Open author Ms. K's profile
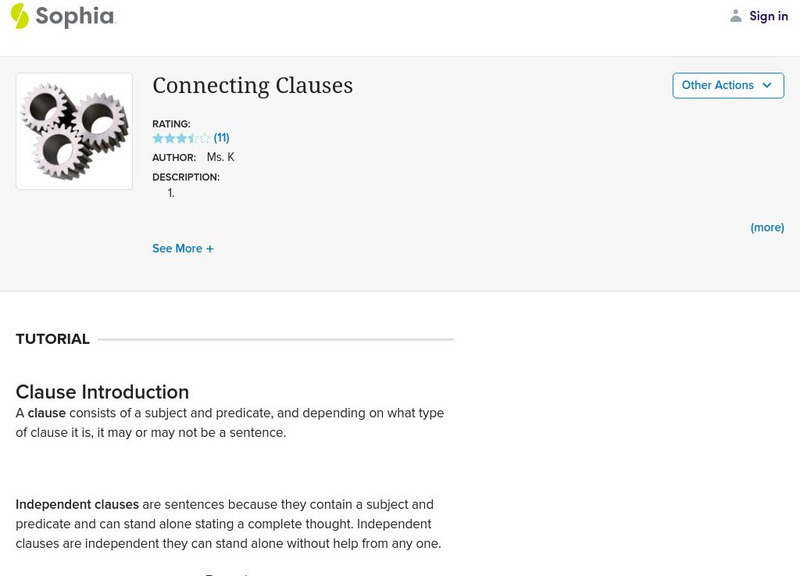Viewport: 800px width, 576px height. [220, 158]
